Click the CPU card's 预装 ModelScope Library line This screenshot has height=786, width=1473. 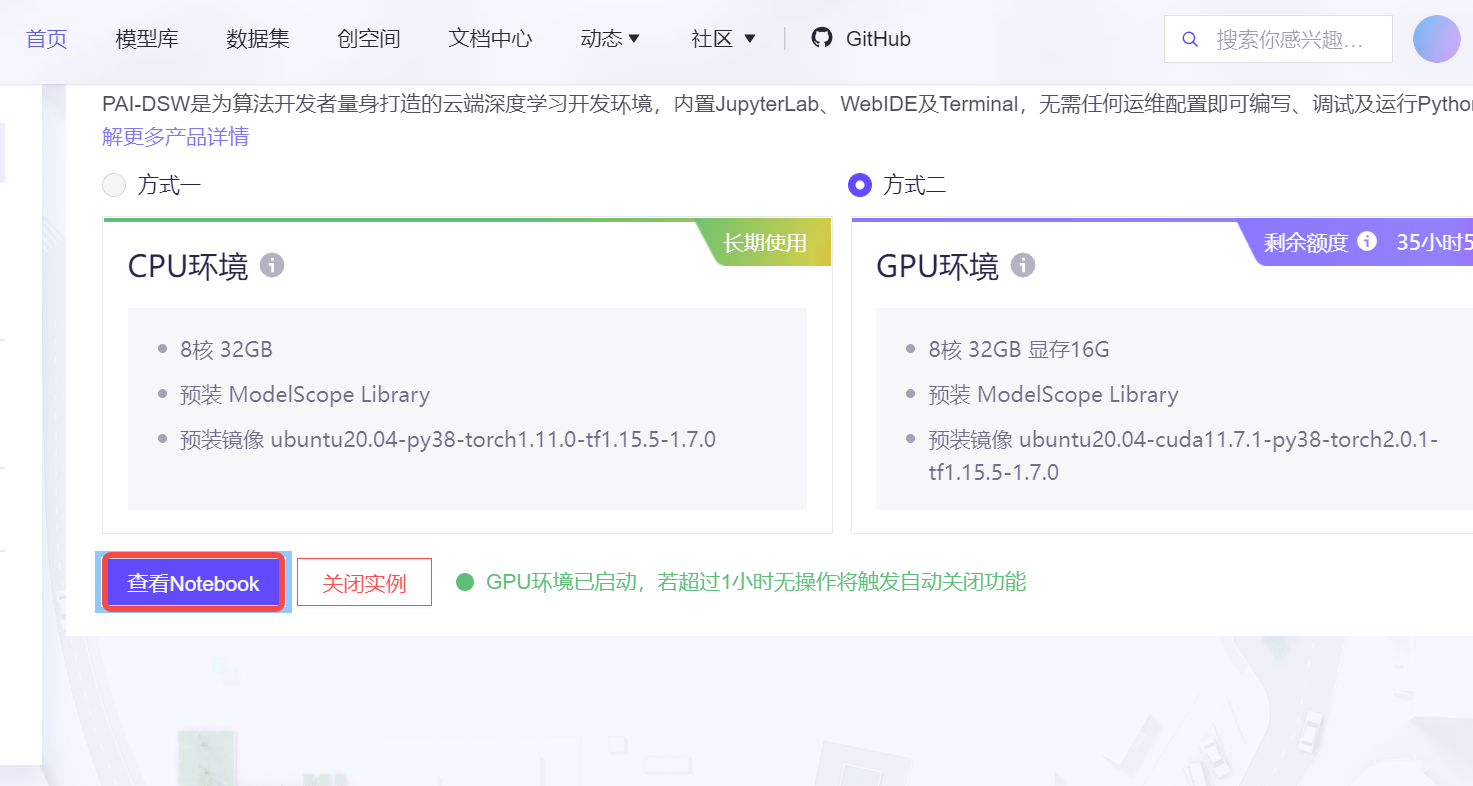[305, 394]
